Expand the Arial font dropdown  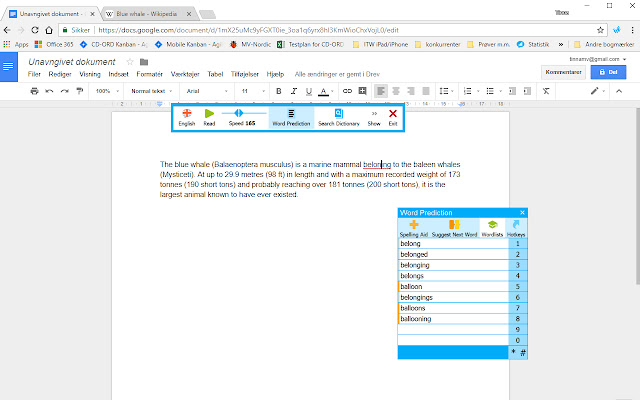point(204,91)
